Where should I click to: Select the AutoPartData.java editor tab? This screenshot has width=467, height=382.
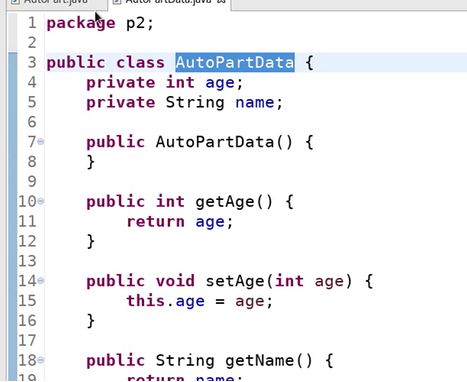(x=169, y=2)
